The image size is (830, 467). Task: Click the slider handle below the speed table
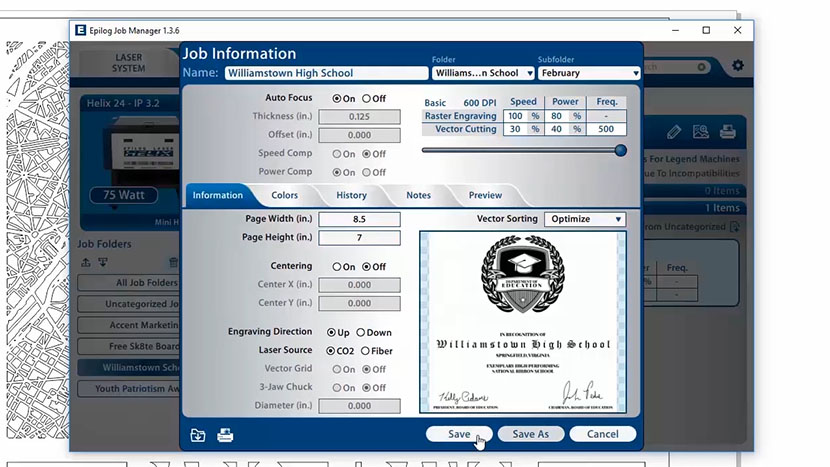(620, 151)
